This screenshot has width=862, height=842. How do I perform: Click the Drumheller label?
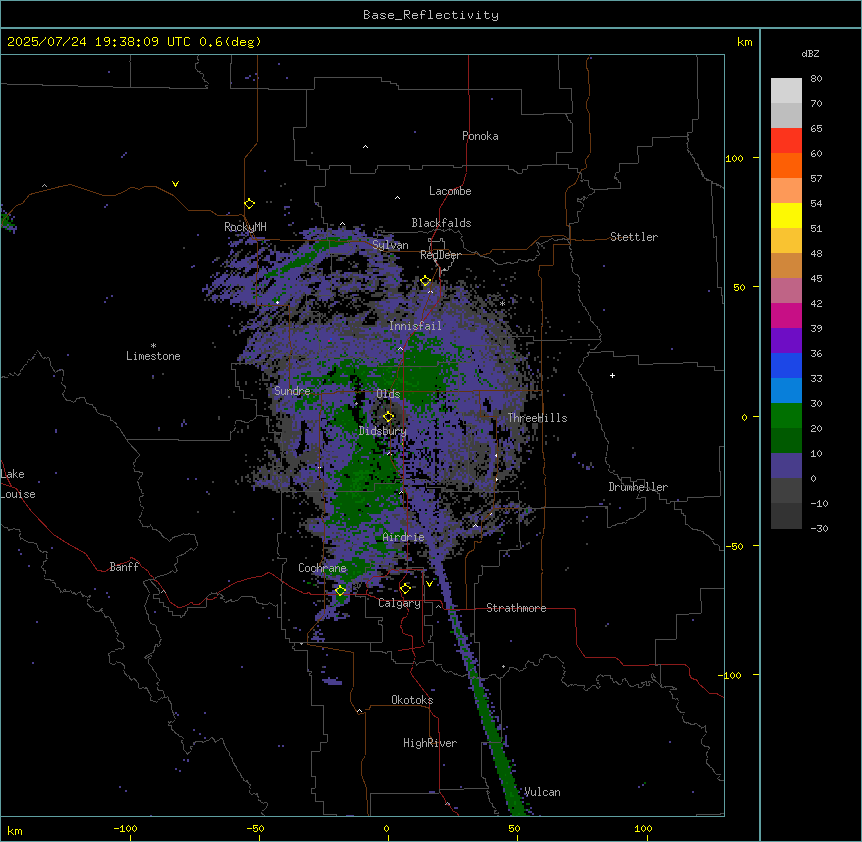[638, 487]
